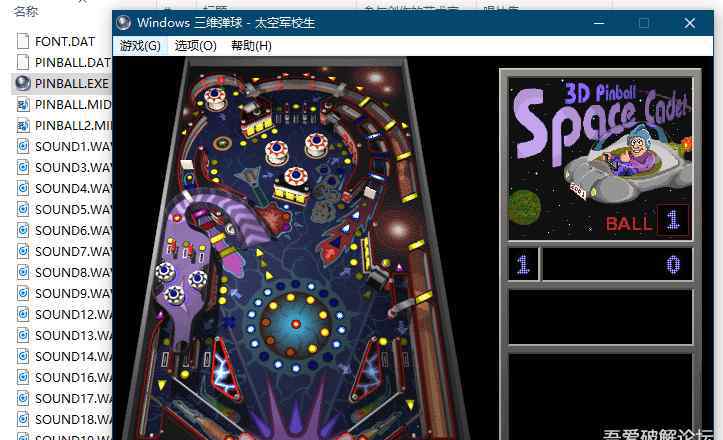Select the SOUND7.WAV file icon
The image size is (723, 440).
pos(23,251)
